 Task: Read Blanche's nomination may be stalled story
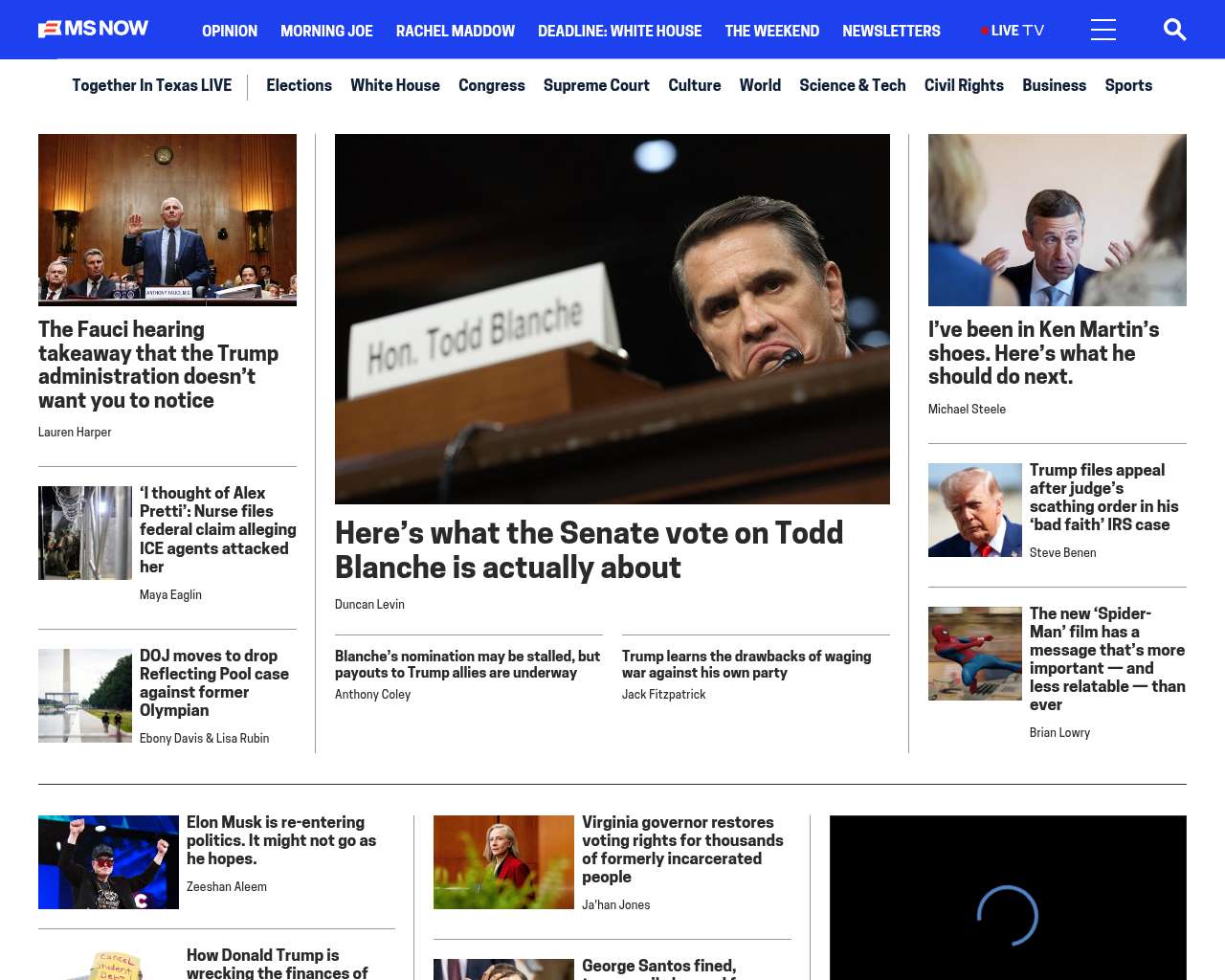pyautogui.click(x=468, y=664)
